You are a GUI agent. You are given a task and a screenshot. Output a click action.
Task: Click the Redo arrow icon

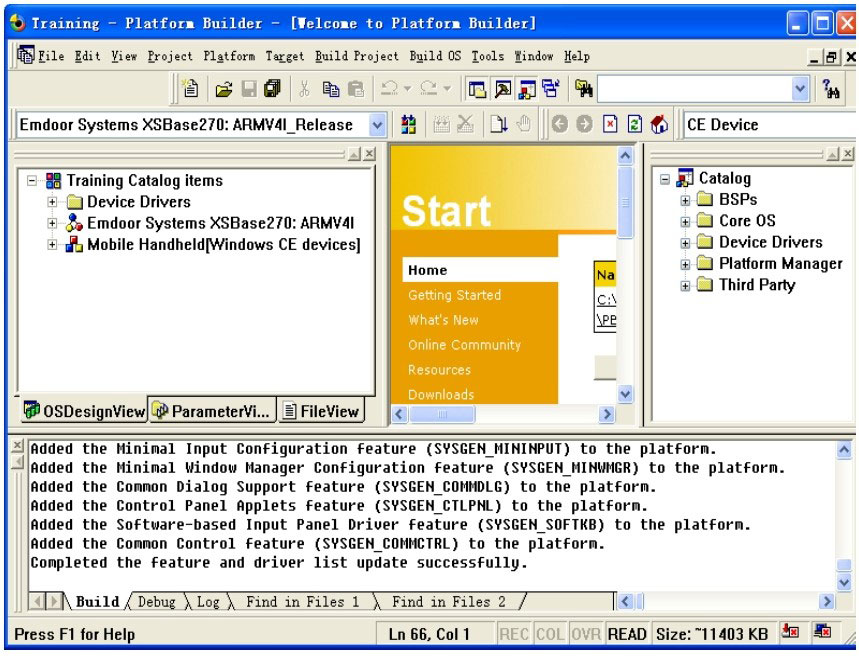(x=428, y=88)
